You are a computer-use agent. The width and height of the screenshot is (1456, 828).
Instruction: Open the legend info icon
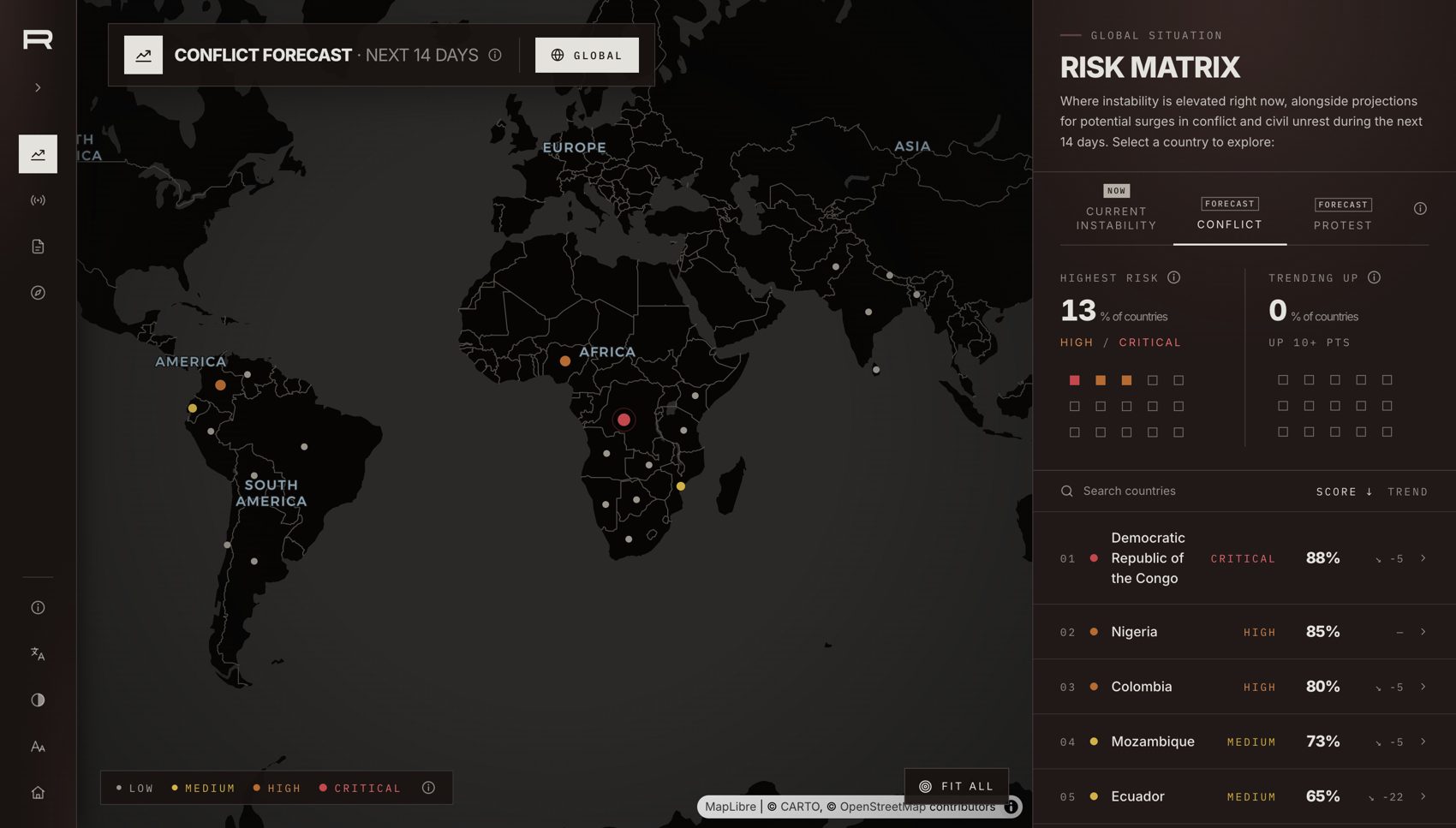[428, 788]
